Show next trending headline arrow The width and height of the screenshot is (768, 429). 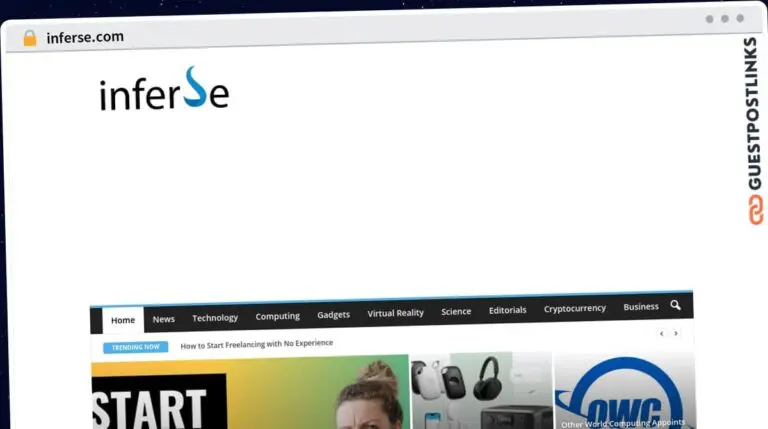click(x=676, y=333)
